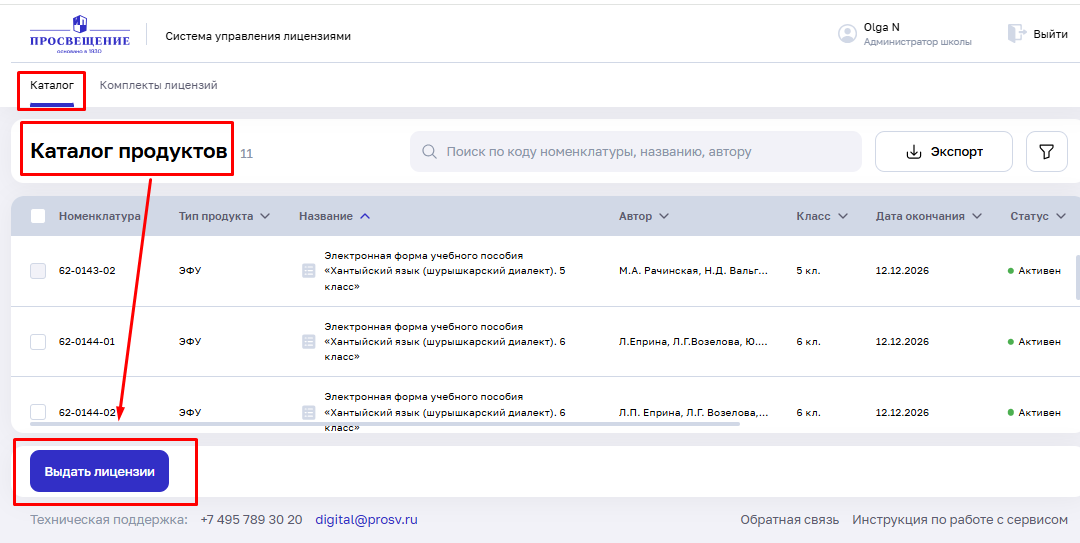
Task: Expand the Класс column dropdown
Action: [843, 216]
